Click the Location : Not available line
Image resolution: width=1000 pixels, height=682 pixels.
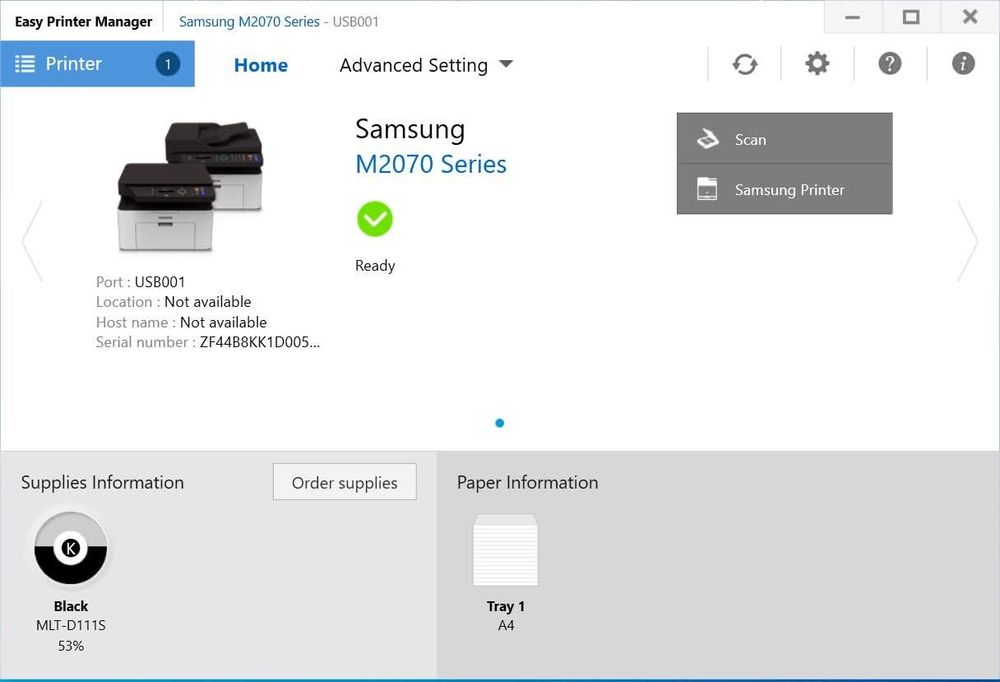[x=173, y=302]
